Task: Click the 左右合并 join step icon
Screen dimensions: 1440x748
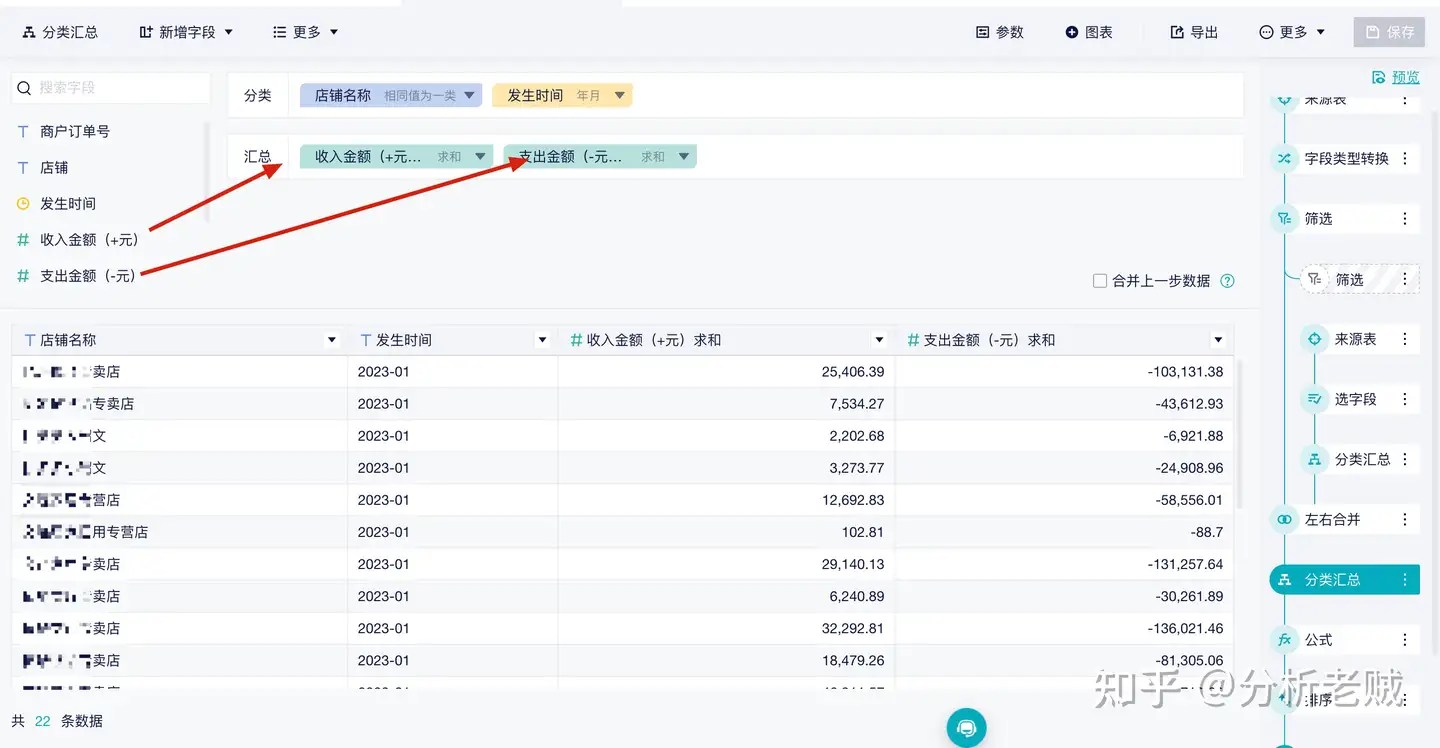Action: (1284, 520)
